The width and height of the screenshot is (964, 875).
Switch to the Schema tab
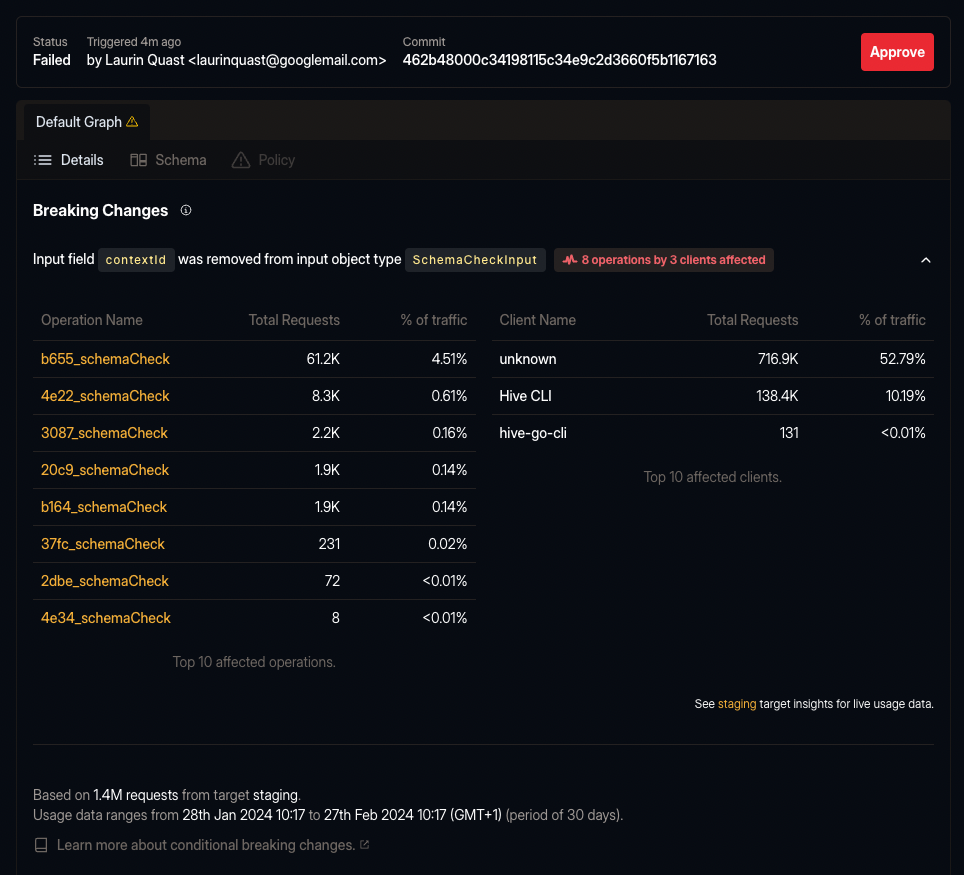coord(180,160)
